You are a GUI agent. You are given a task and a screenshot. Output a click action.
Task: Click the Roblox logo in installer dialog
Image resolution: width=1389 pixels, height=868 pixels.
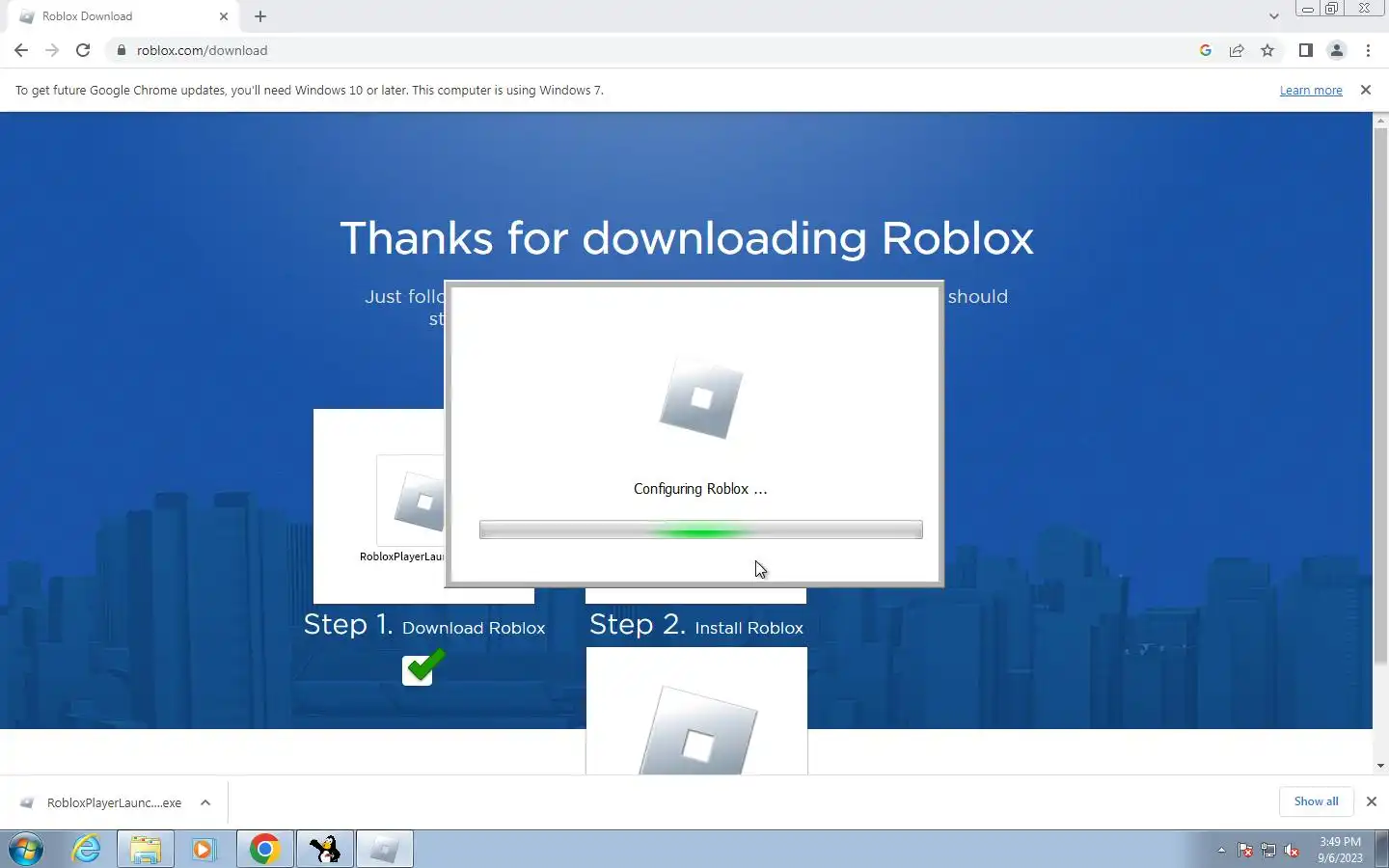(701, 397)
